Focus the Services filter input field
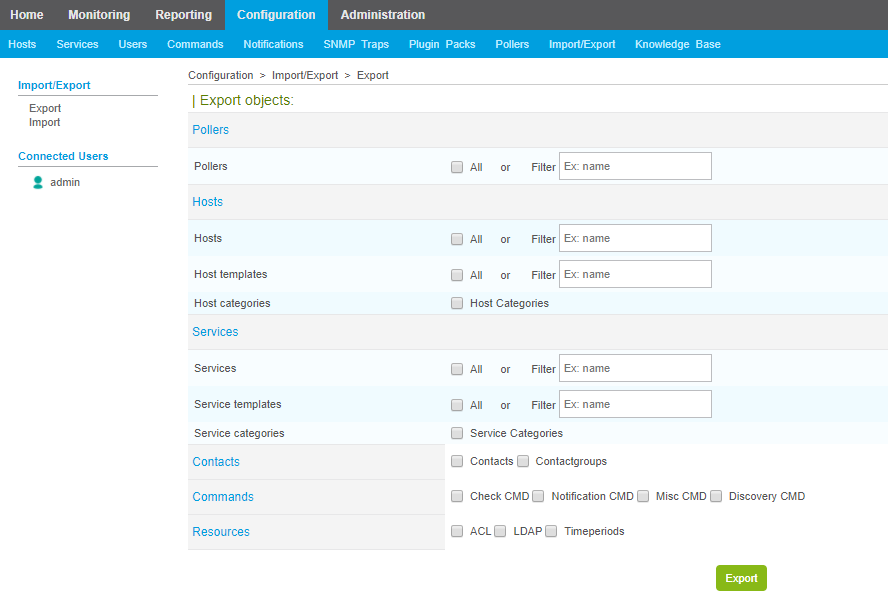 635,368
